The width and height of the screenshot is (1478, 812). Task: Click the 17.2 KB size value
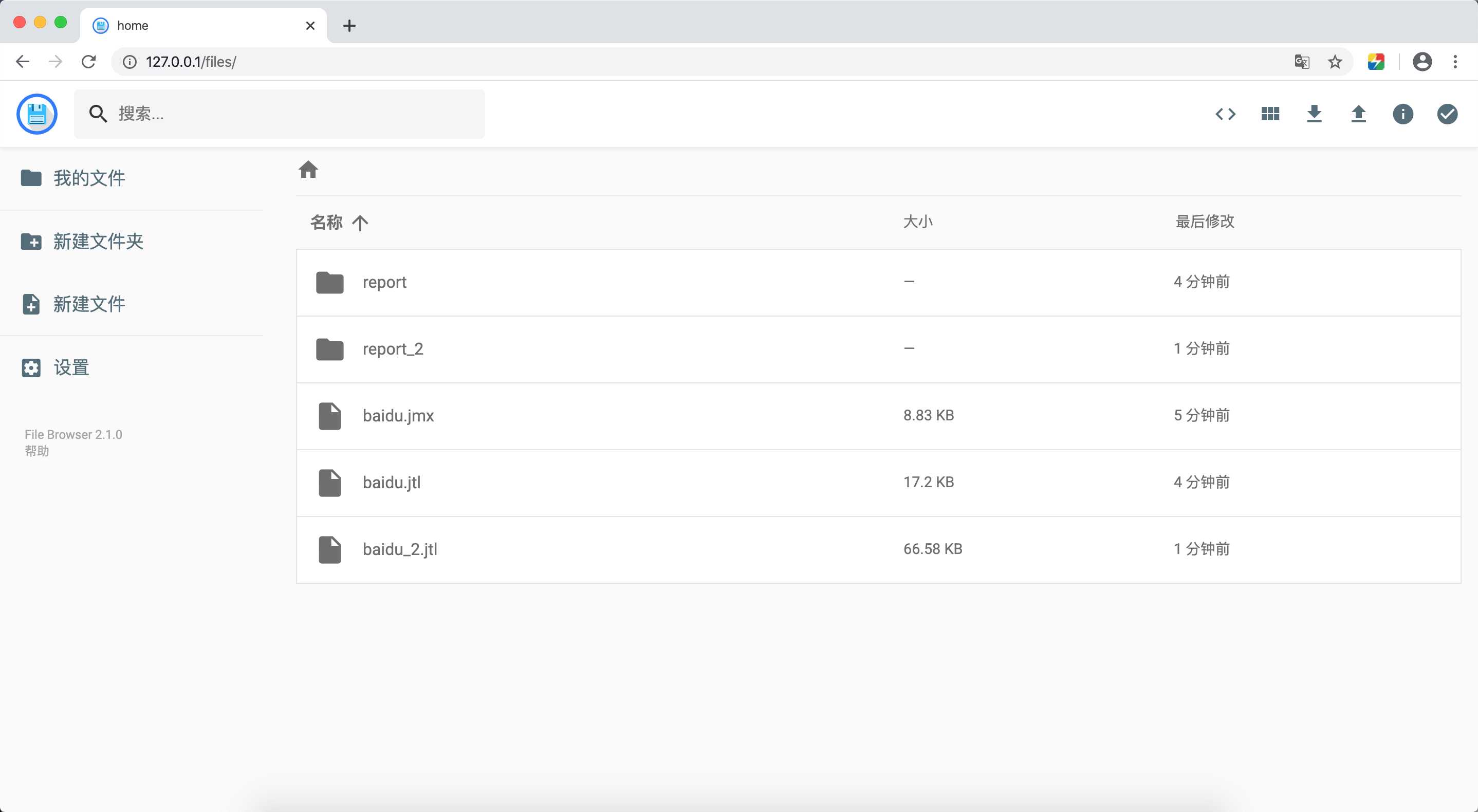[929, 482]
